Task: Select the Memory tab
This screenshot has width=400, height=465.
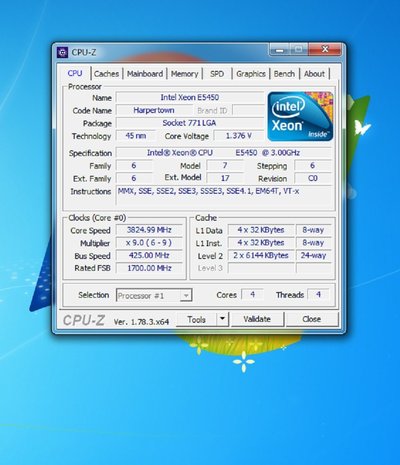Action: 184,74
